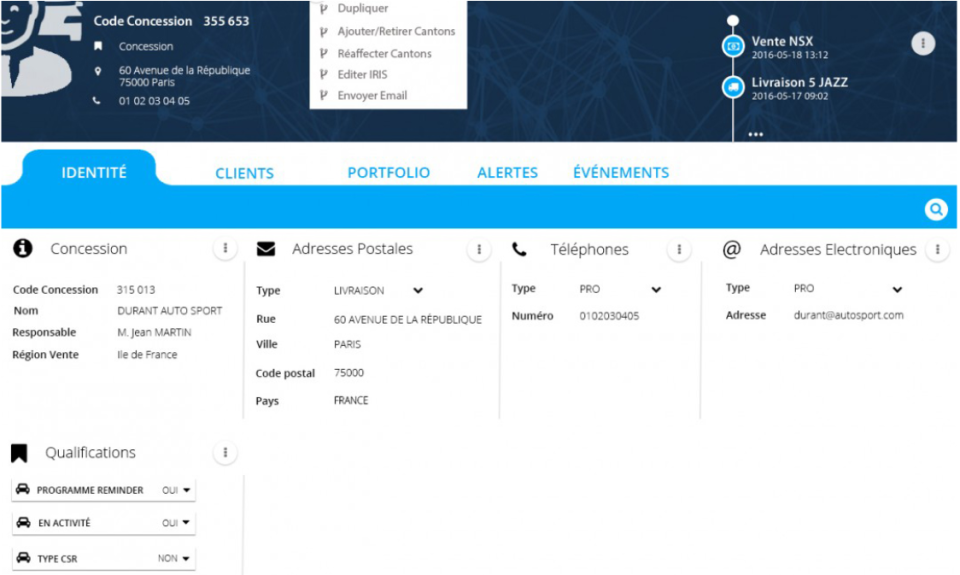This screenshot has width=960, height=575.
Task: Open Adresses Electroniques panel options menu
Action: point(937,249)
